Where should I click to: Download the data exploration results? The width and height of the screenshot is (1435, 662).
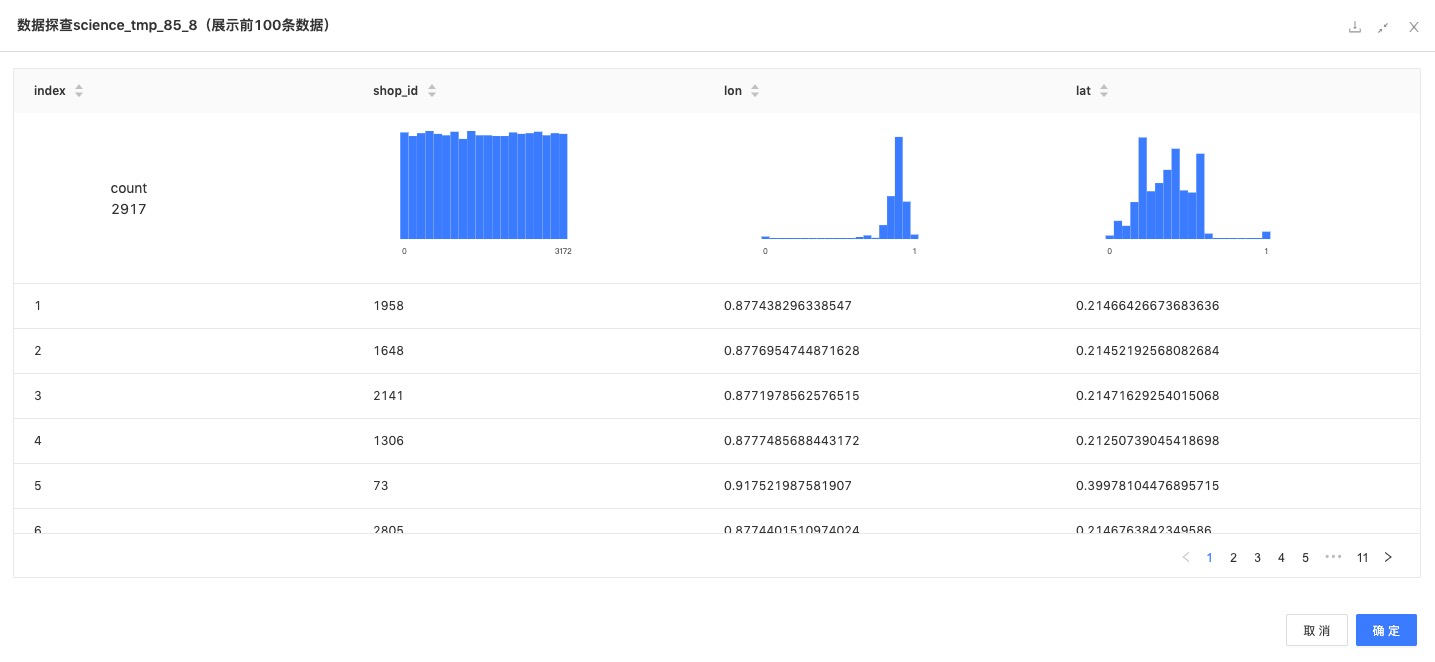[x=1355, y=27]
